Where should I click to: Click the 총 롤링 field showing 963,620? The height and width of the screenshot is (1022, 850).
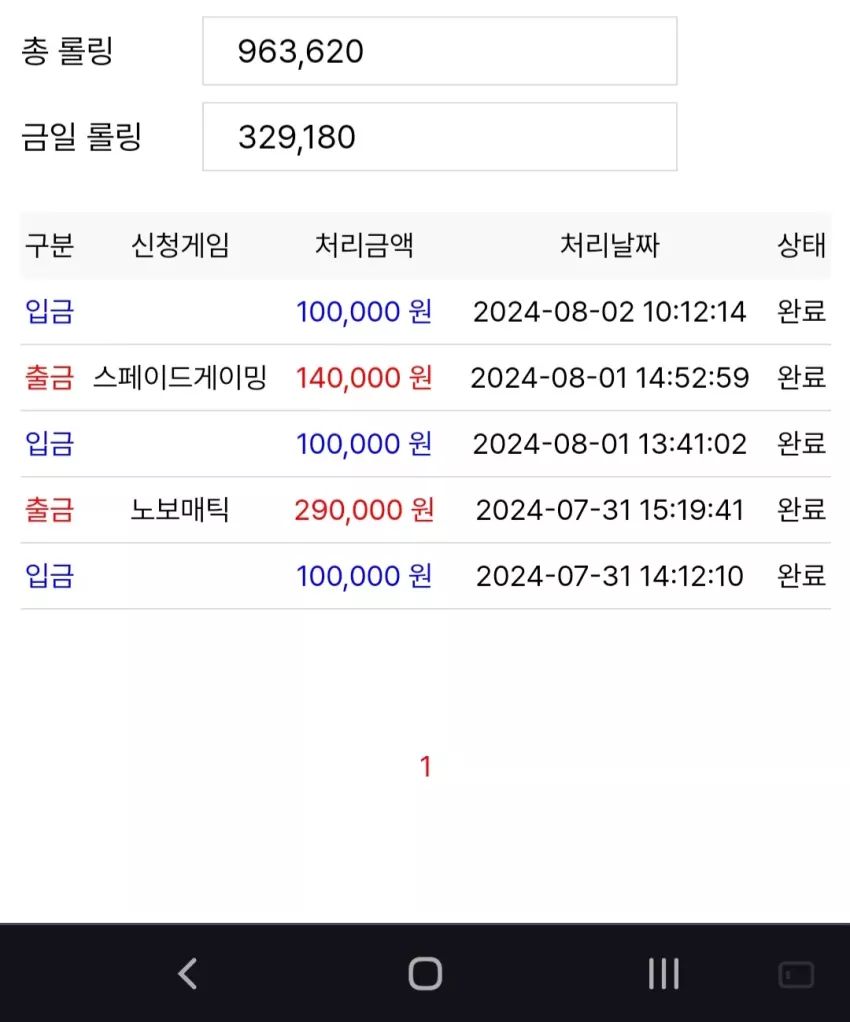tap(439, 51)
